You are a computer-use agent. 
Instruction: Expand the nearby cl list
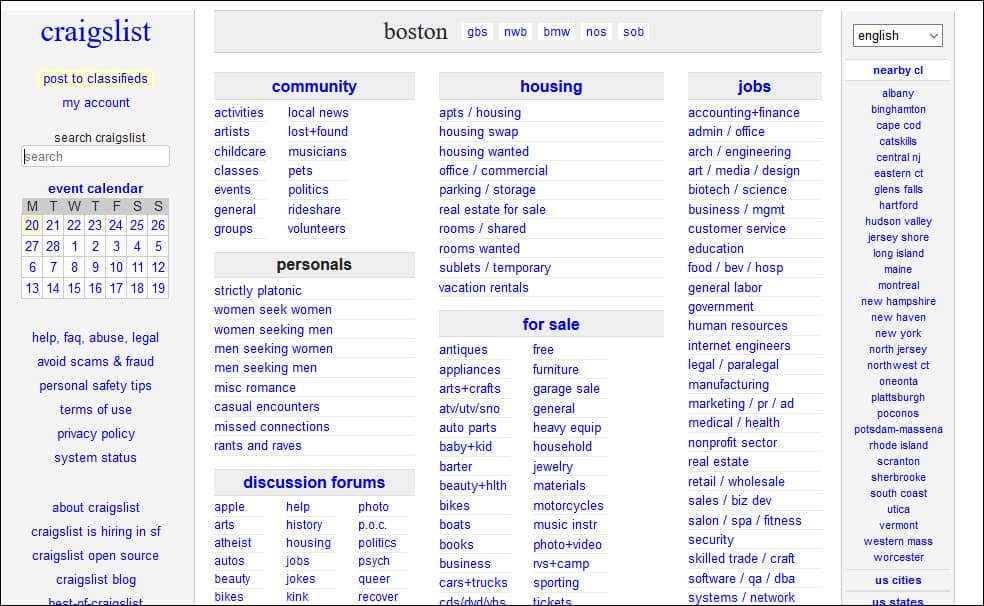tap(897, 70)
